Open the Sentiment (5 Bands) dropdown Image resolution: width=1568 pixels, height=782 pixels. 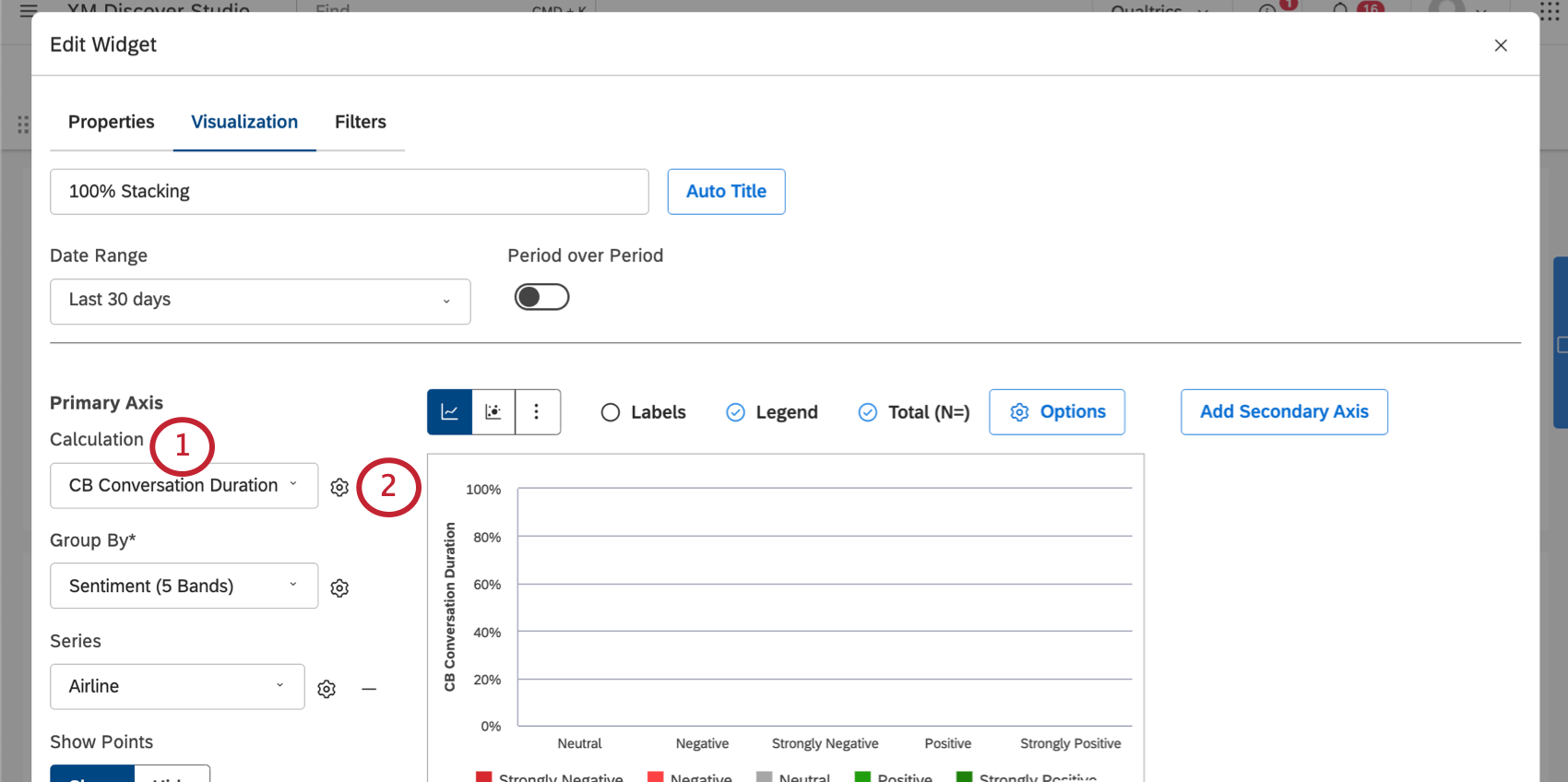click(184, 586)
